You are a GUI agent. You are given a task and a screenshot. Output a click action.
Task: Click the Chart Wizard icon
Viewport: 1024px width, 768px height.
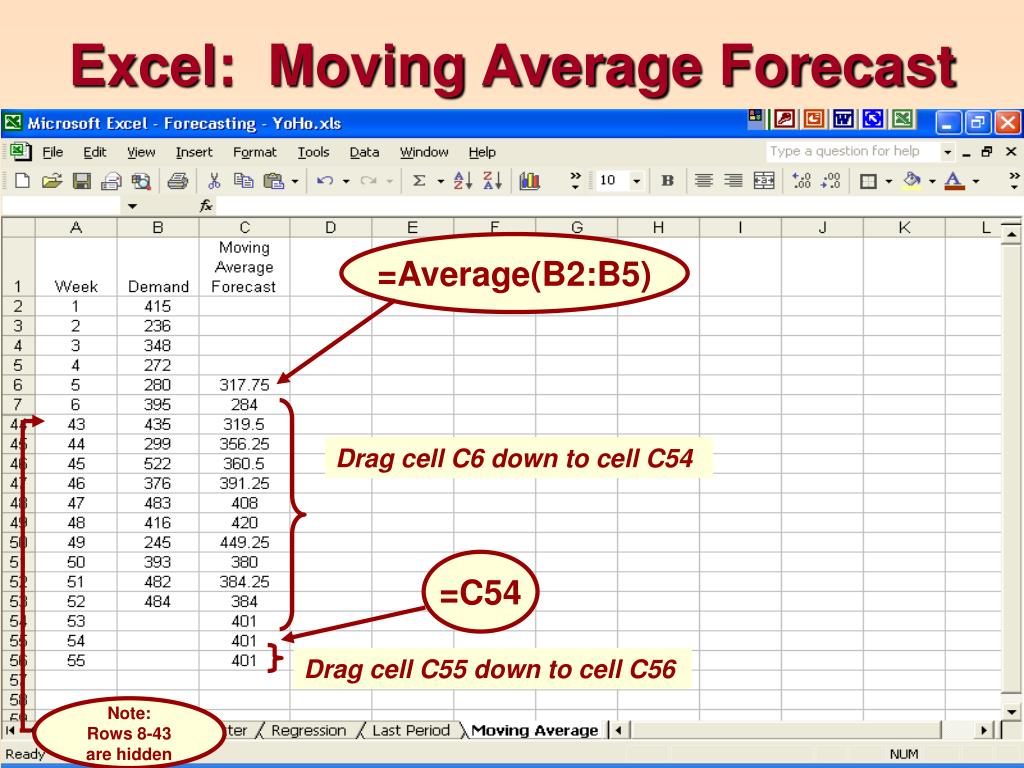[530, 181]
